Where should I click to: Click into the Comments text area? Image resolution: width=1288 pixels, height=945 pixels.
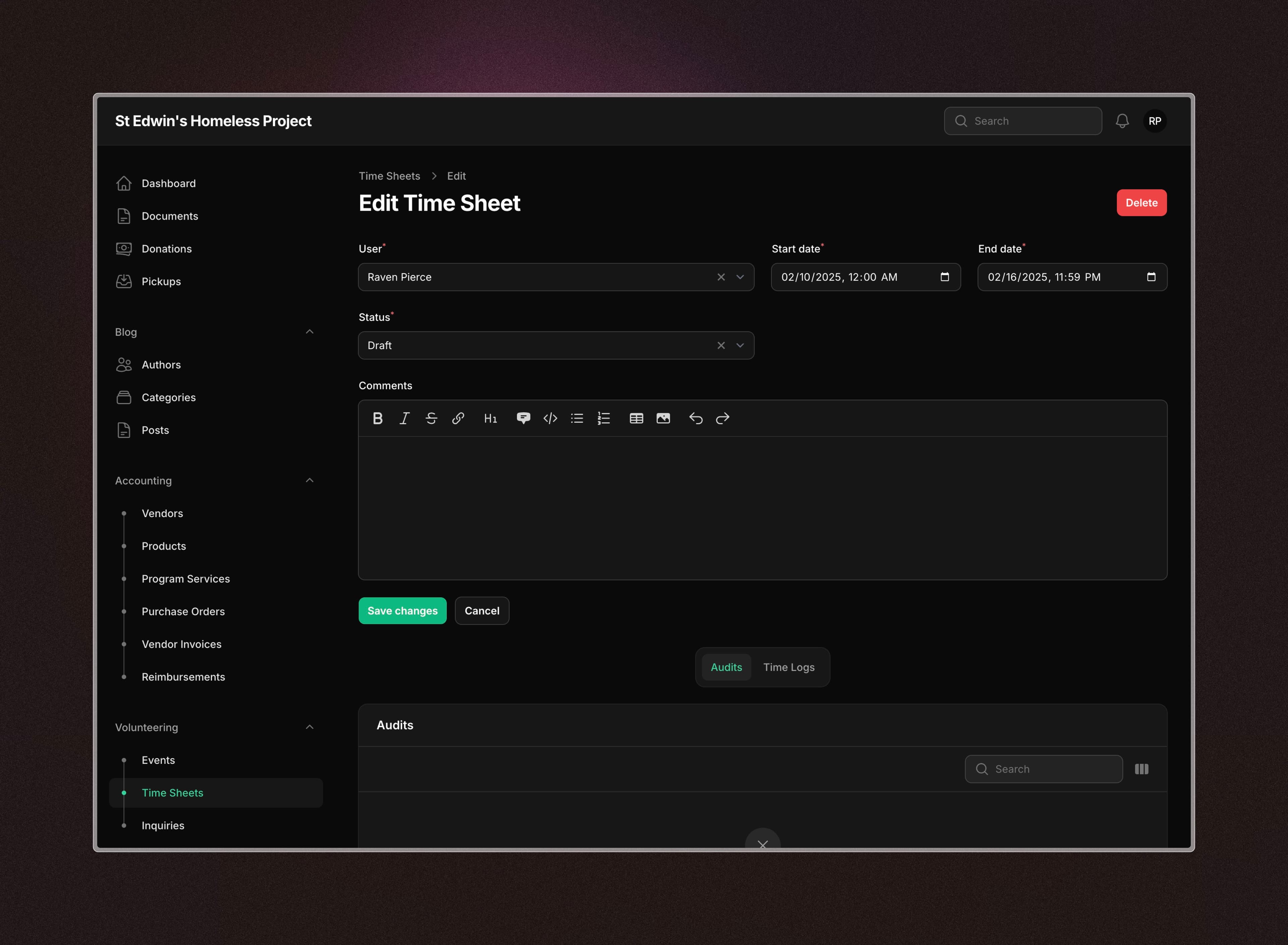(x=762, y=508)
